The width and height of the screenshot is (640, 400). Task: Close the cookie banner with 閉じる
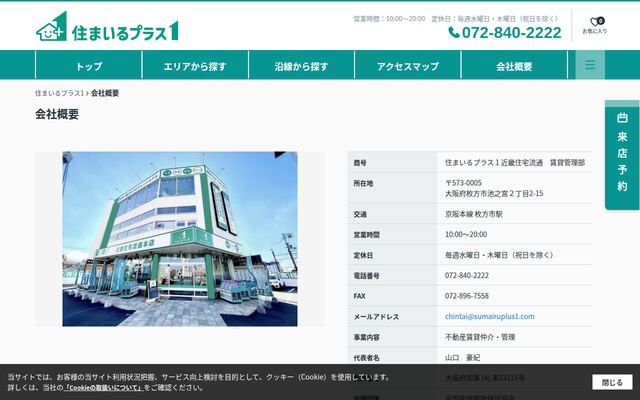pyautogui.click(x=612, y=382)
